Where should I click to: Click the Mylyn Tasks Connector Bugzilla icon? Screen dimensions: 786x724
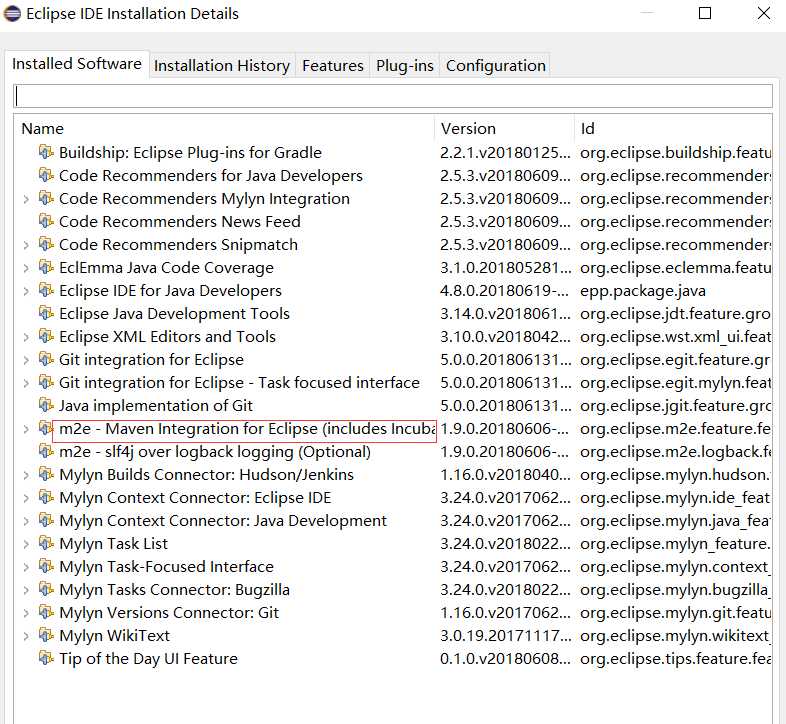pos(46,589)
